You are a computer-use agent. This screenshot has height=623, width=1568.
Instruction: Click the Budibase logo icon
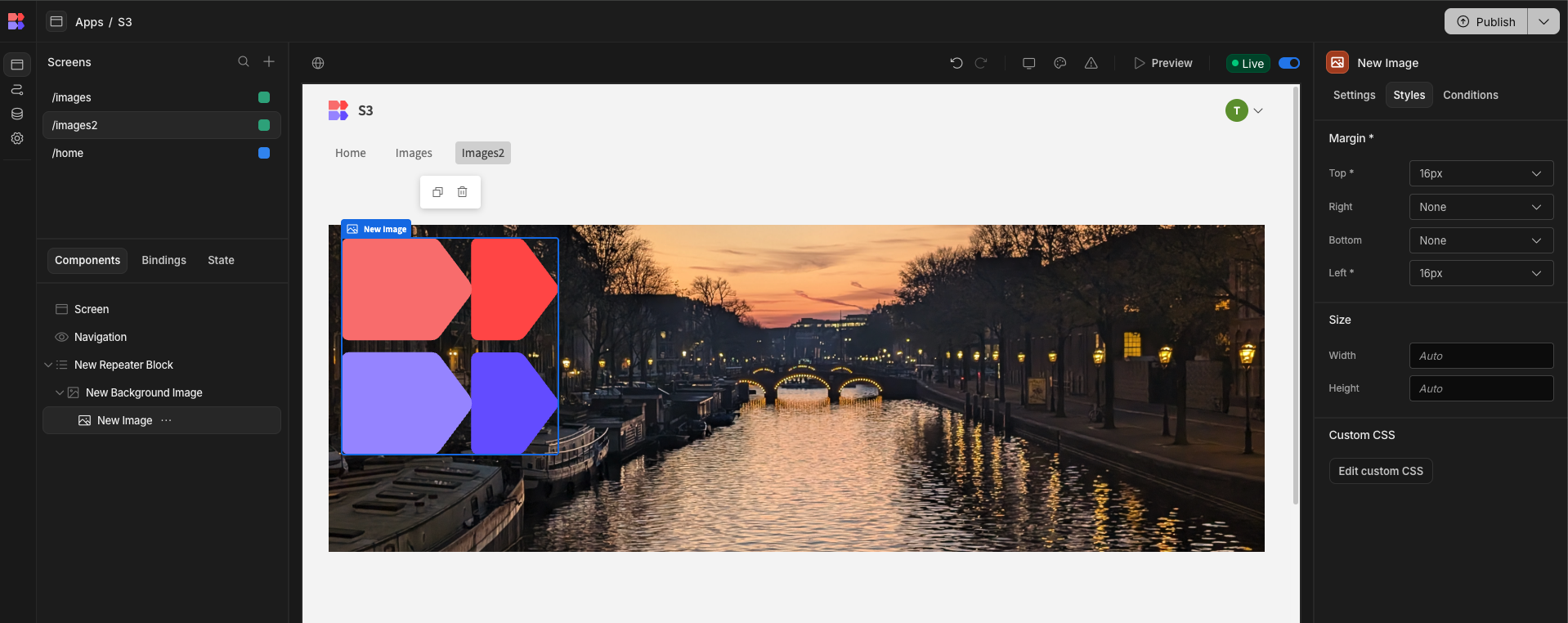click(x=16, y=21)
